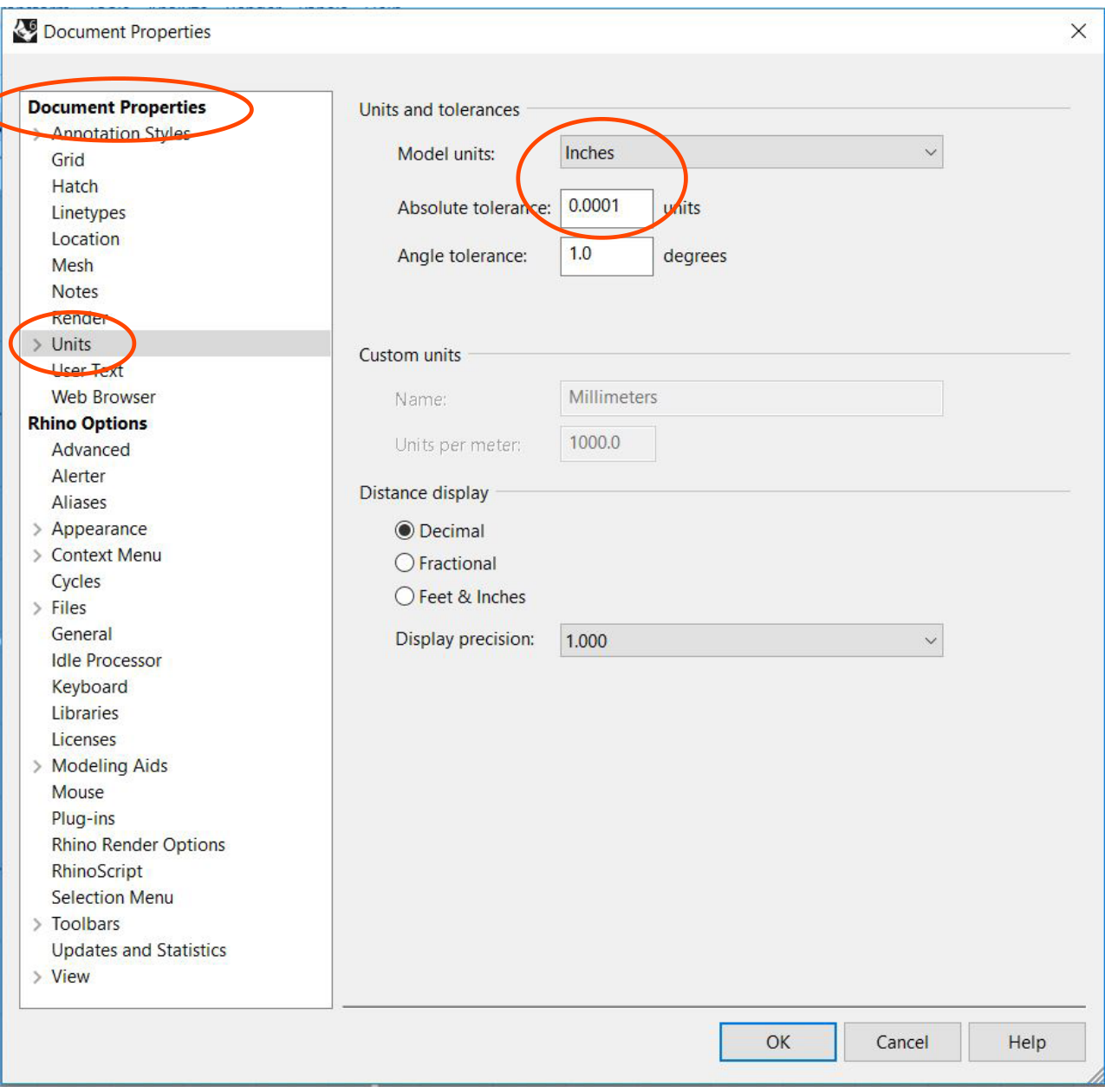
Task: Click the resize grip at dialog corner
Action: pyautogui.click(x=1095, y=1075)
